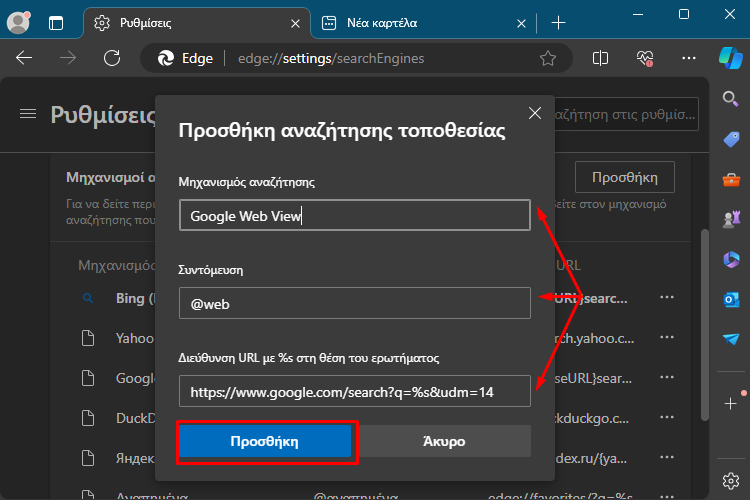This screenshot has width=750, height=500.
Task: Click the Μηχανισμός αναζήτησης name field
Action: (x=355, y=215)
